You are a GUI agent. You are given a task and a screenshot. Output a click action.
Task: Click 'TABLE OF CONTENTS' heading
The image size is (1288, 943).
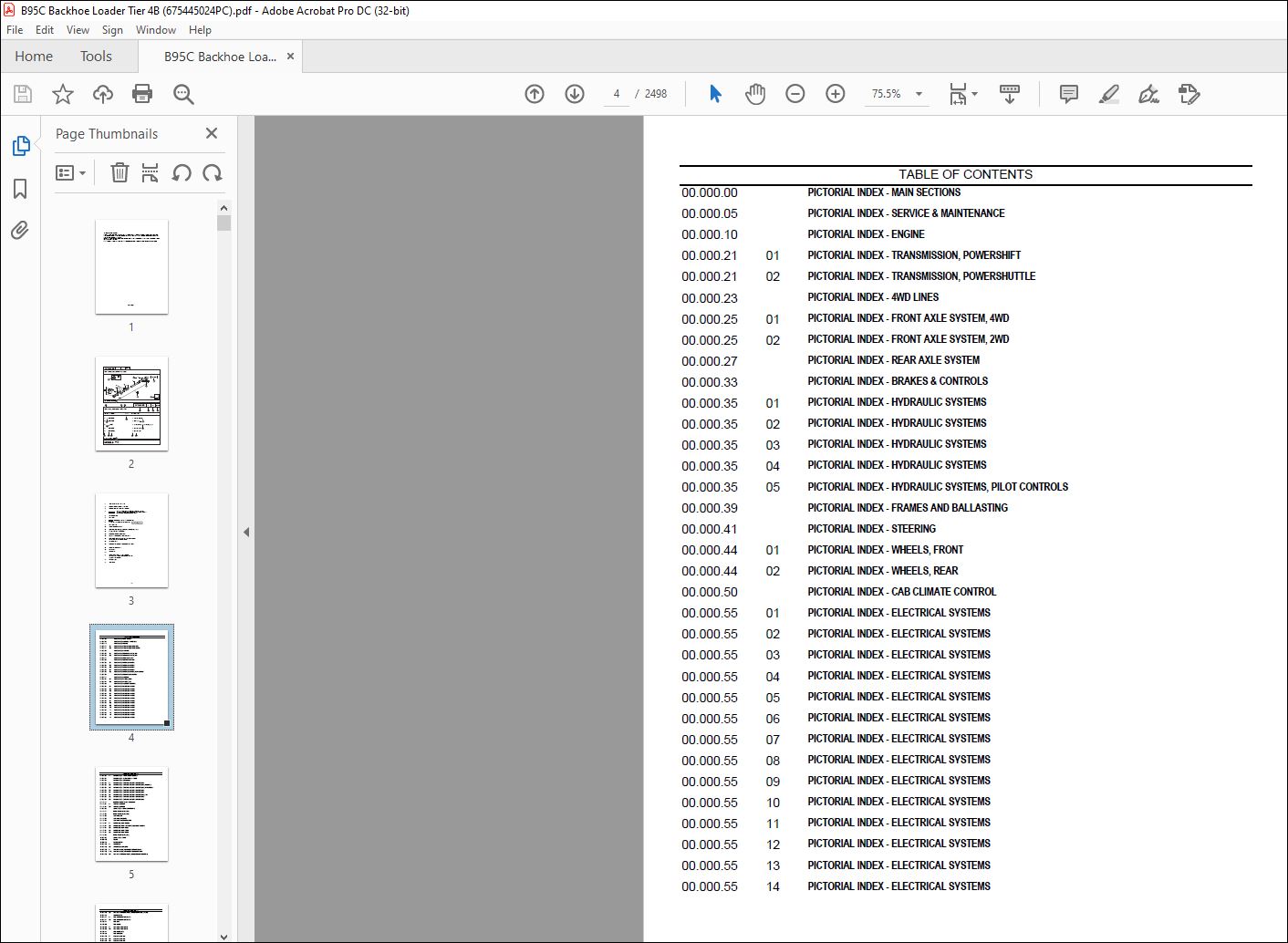(x=965, y=174)
